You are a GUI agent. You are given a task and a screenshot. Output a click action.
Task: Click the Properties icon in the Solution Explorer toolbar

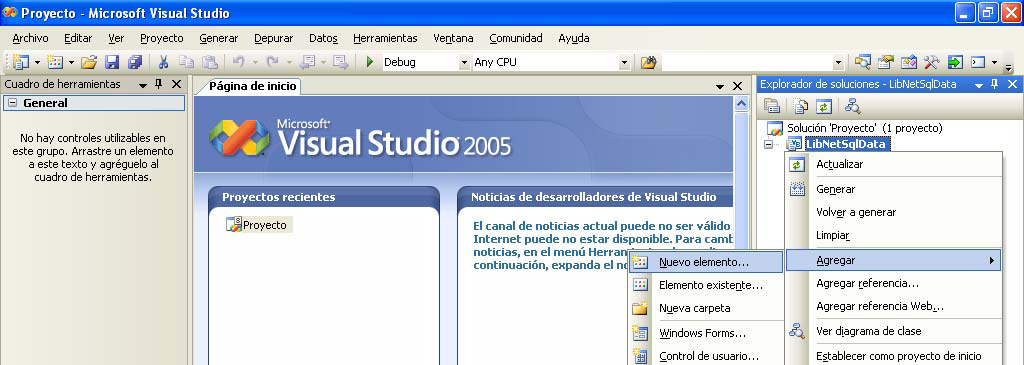772,106
